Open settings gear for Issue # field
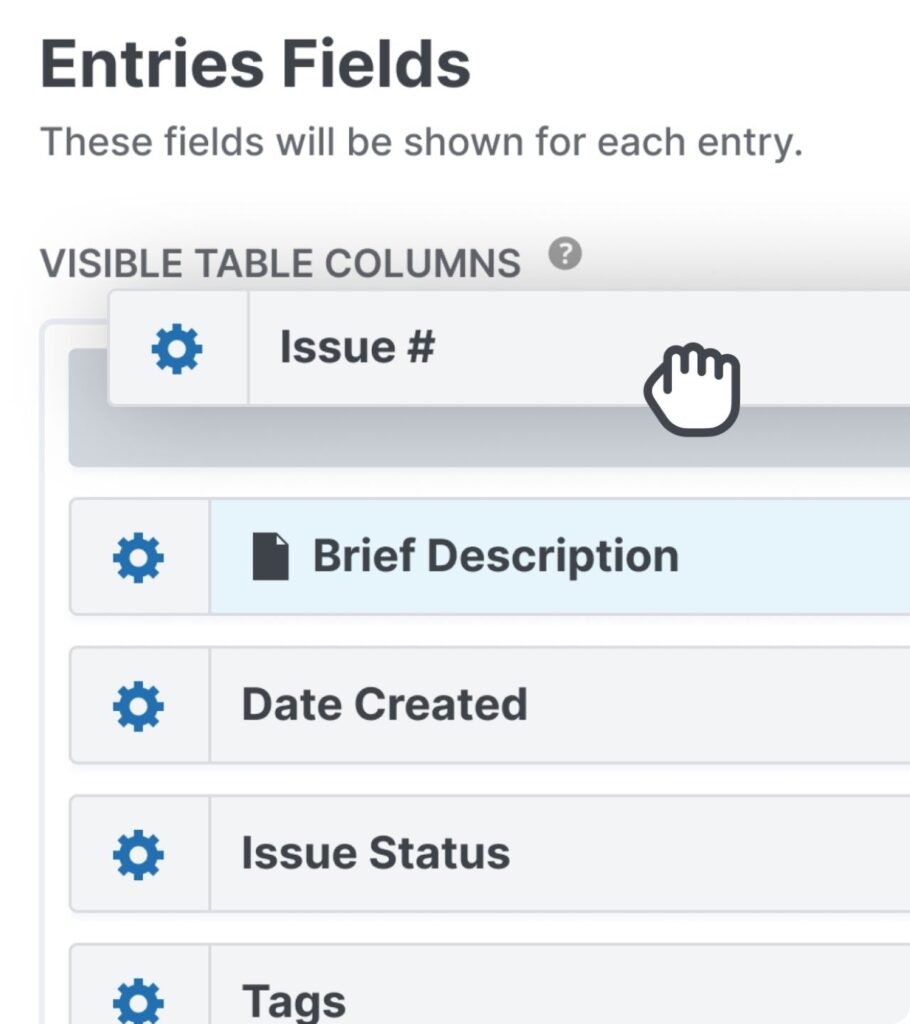The height and width of the screenshot is (1024, 910). (x=177, y=349)
